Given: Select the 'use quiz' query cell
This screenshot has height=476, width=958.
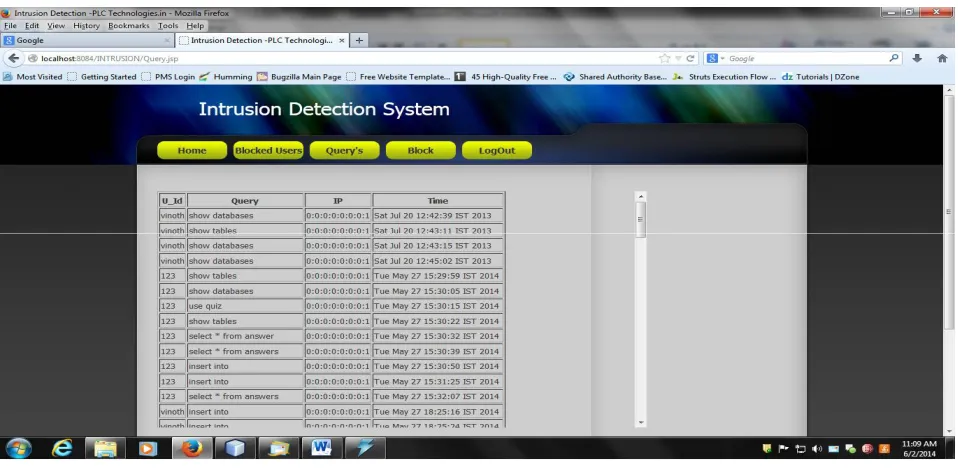Looking at the screenshot, I should [245, 306].
